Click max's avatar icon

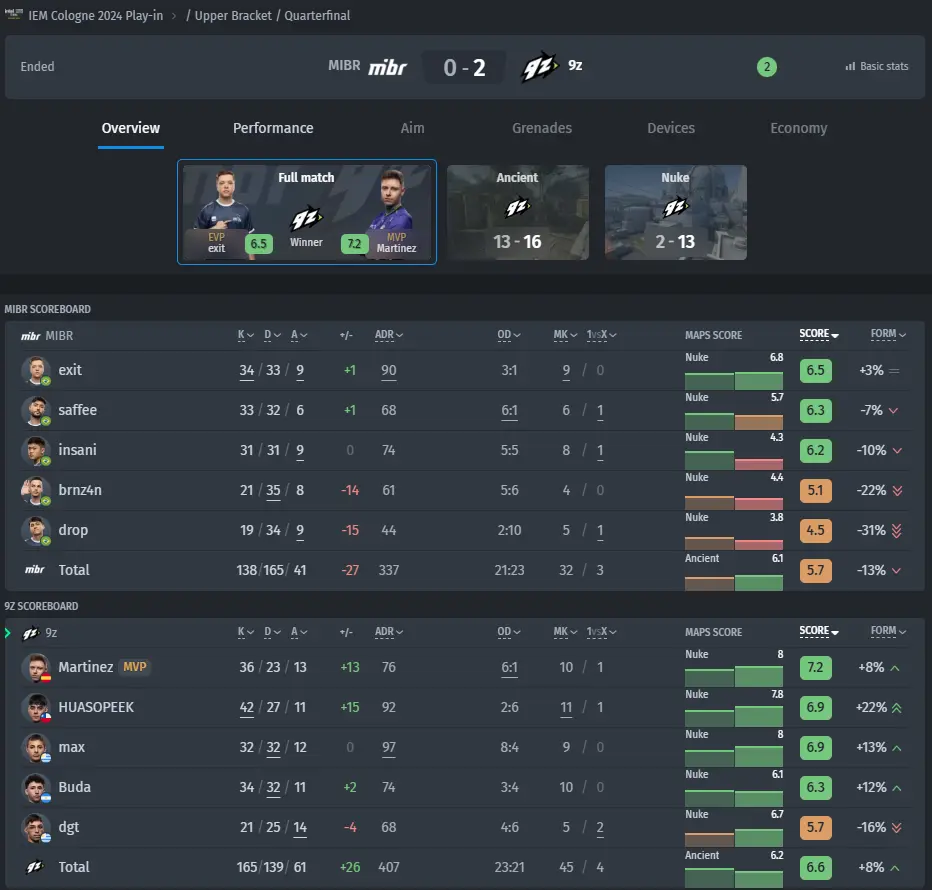click(x=36, y=748)
